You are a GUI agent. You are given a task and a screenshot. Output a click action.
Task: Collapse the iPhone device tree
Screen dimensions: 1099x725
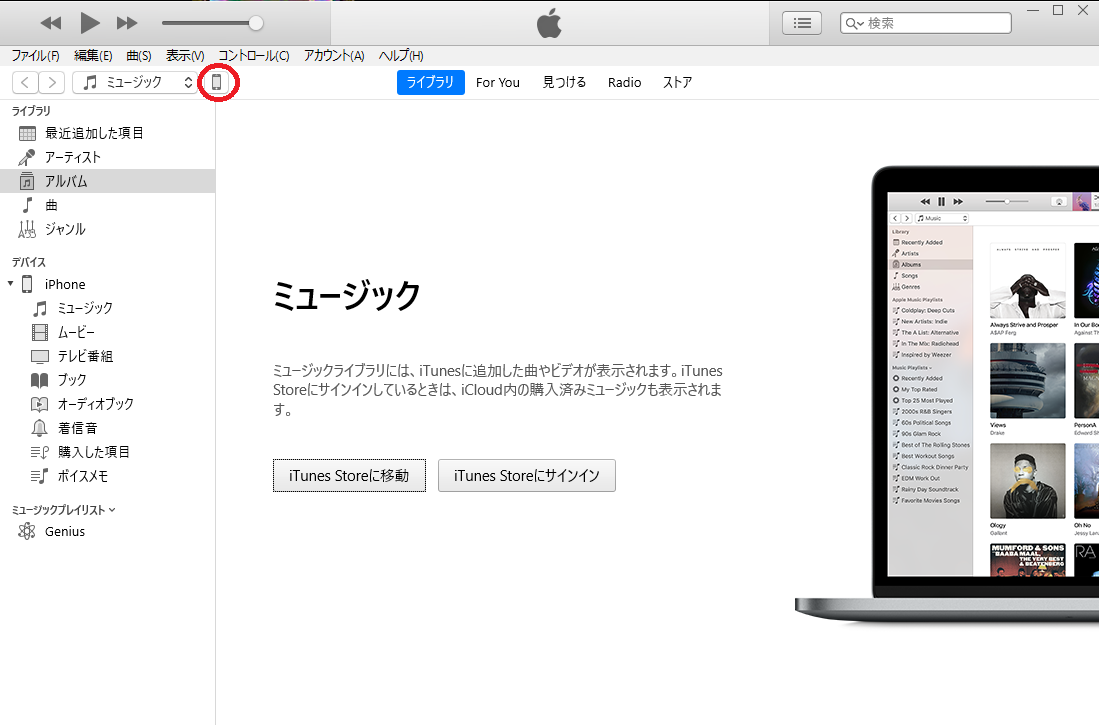pos(10,284)
